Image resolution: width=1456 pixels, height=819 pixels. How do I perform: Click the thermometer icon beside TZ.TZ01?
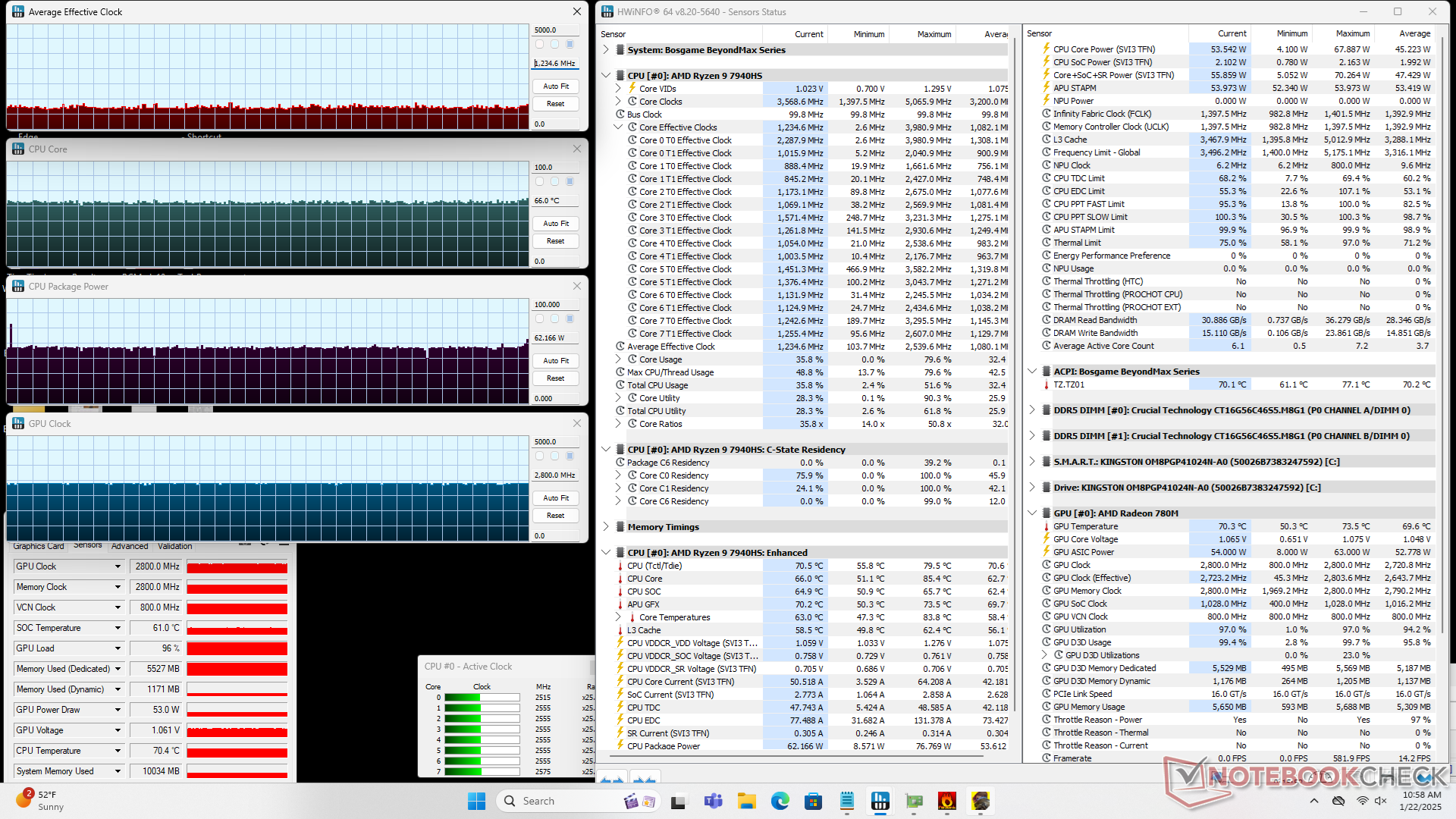pos(1046,384)
